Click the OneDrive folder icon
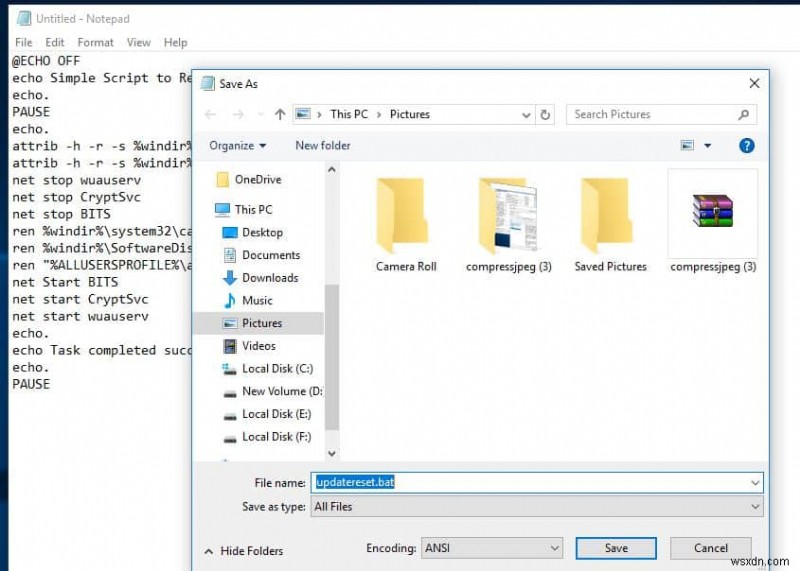Screen dimensions: 800x571 223,180
